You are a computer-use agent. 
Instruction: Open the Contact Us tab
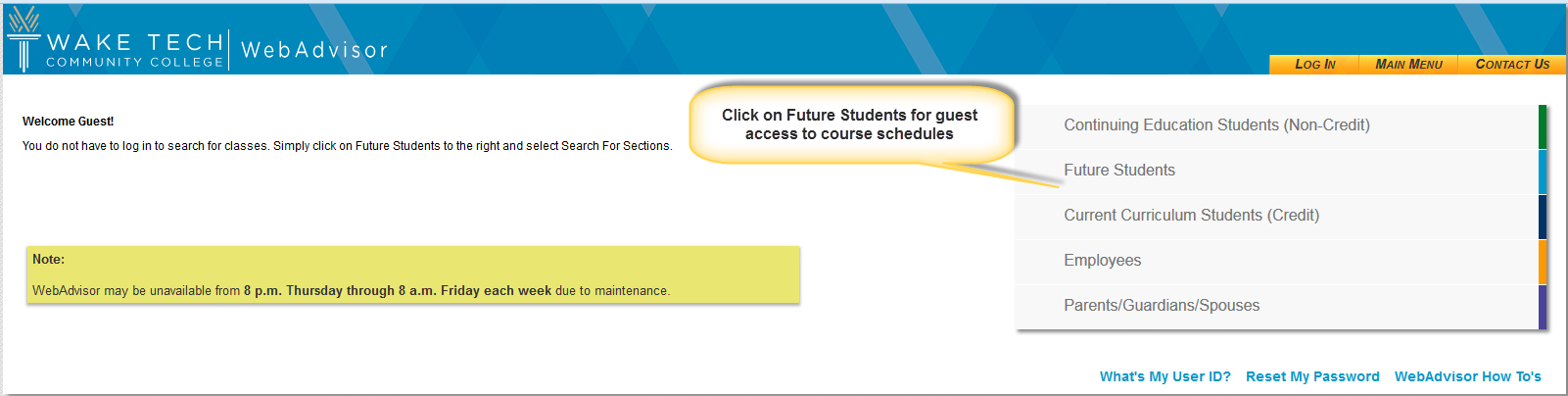1512,64
